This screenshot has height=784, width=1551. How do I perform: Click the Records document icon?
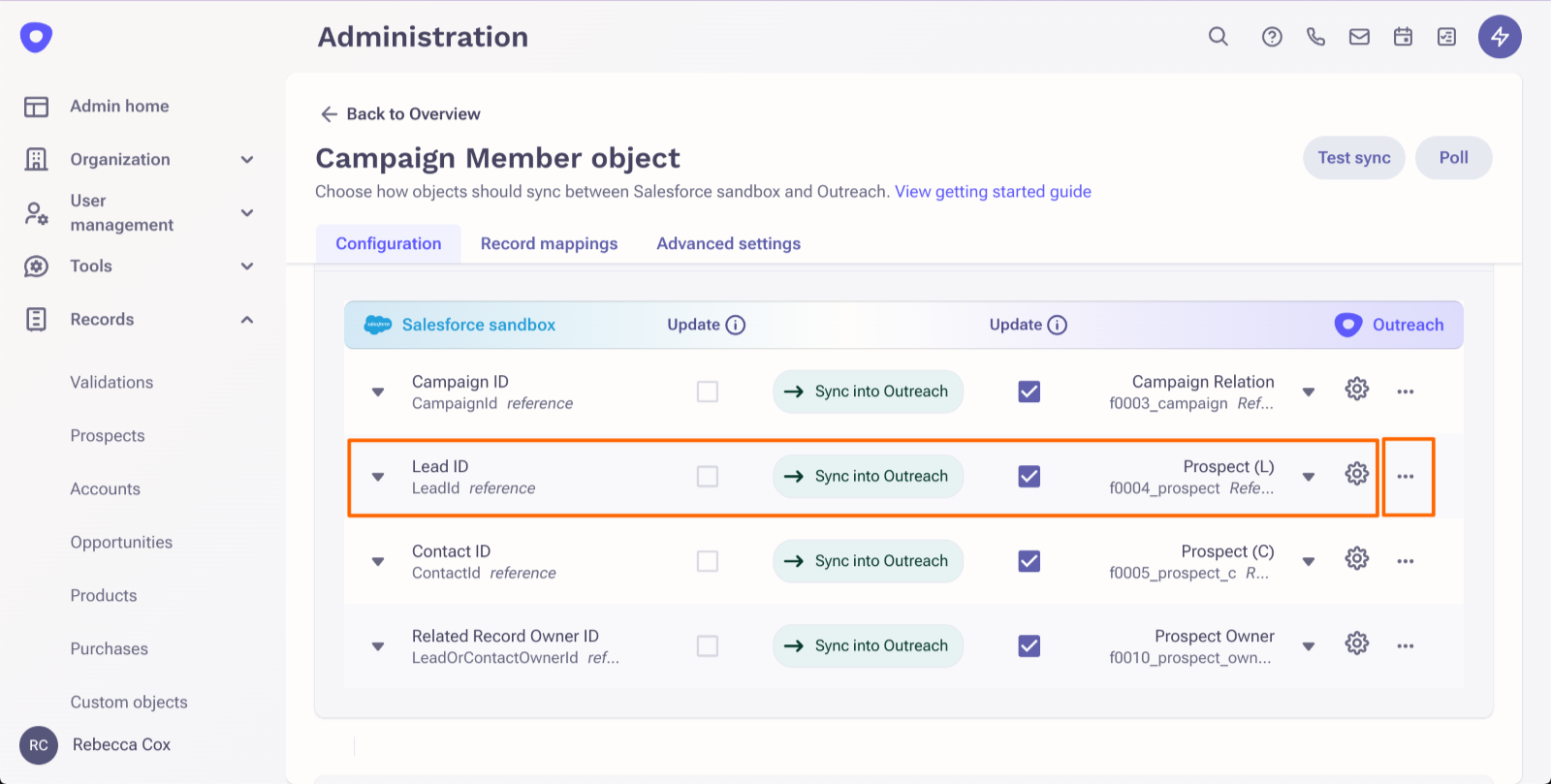pos(36,320)
